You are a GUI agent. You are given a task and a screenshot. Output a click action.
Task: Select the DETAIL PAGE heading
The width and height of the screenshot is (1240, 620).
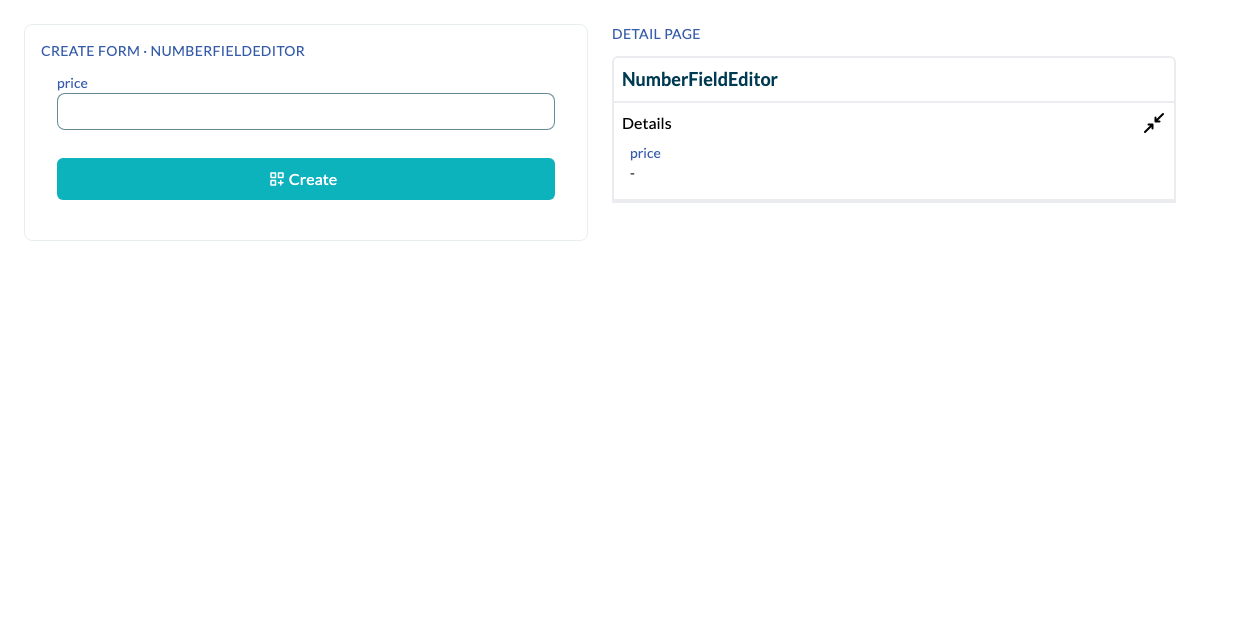pyautogui.click(x=656, y=34)
